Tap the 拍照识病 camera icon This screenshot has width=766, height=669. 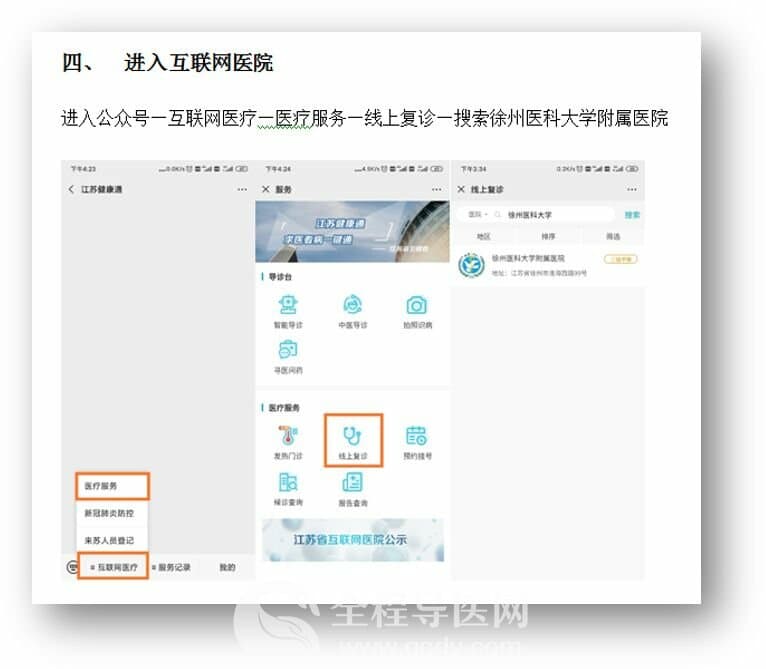(416, 307)
